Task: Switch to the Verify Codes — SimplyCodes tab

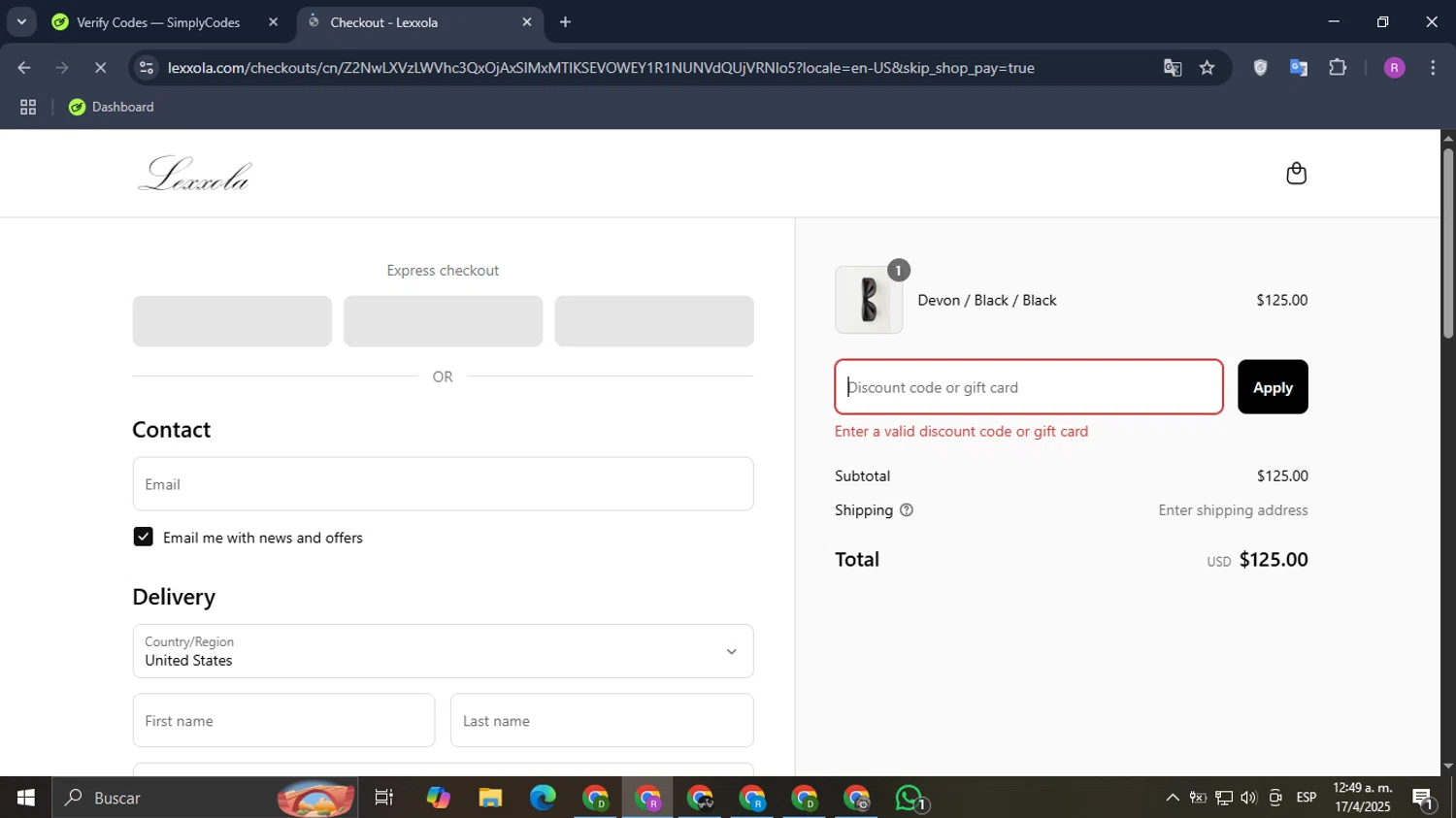Action: coord(158,22)
